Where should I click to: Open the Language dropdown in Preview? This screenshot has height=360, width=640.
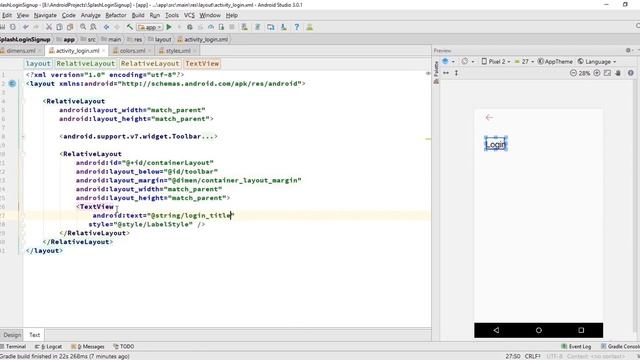pos(597,61)
